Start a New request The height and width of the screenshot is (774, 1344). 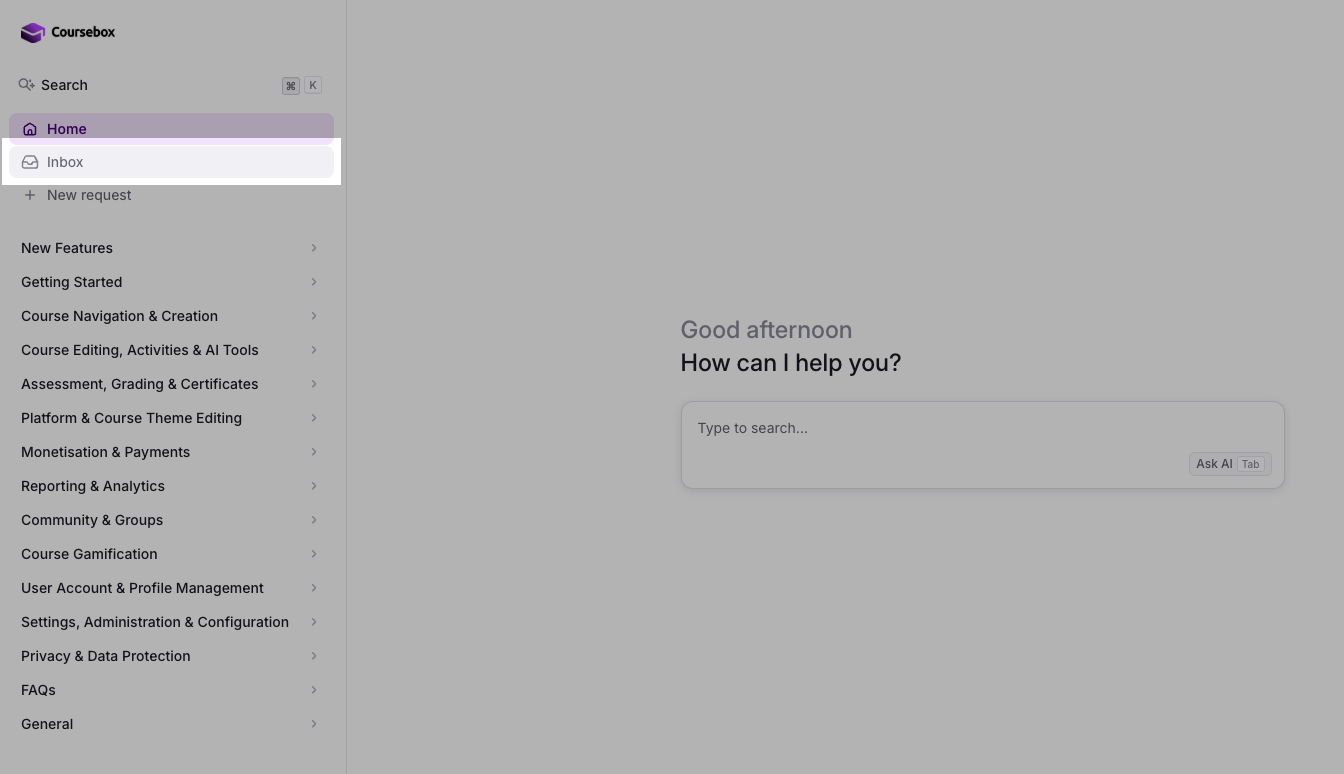171,195
